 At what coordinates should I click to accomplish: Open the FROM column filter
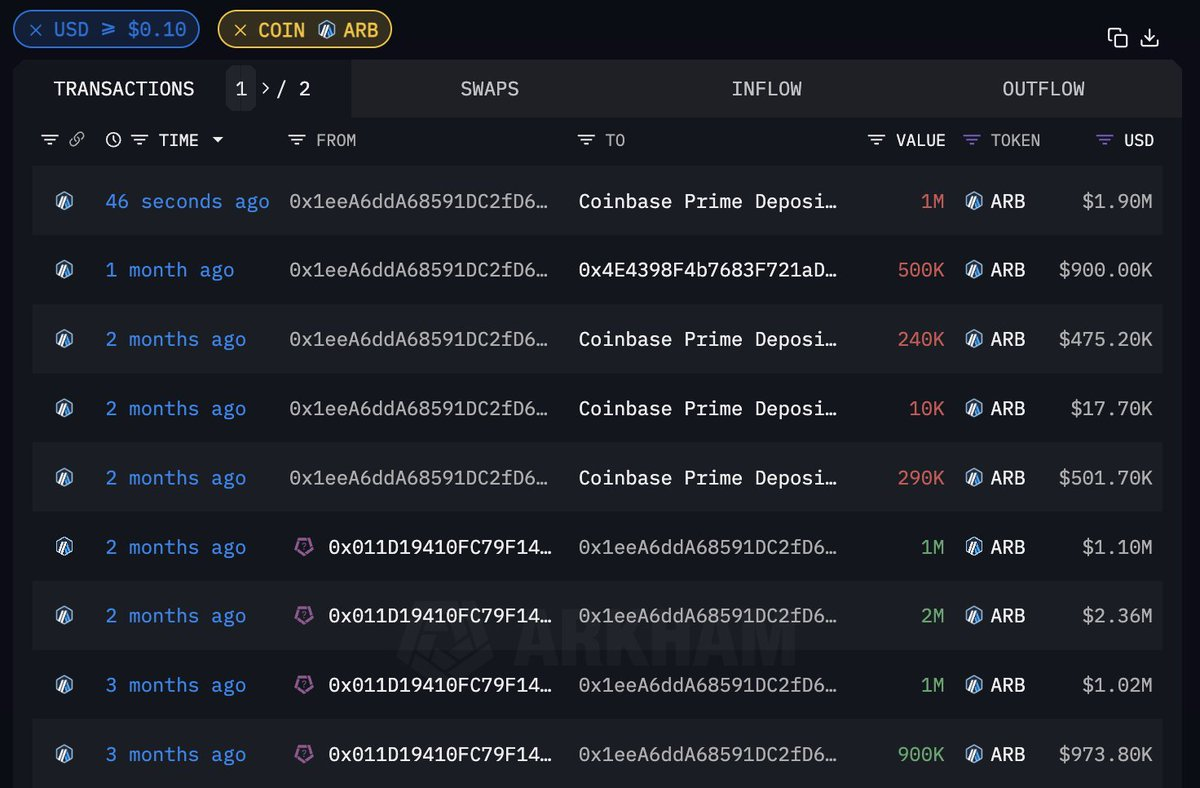click(296, 140)
